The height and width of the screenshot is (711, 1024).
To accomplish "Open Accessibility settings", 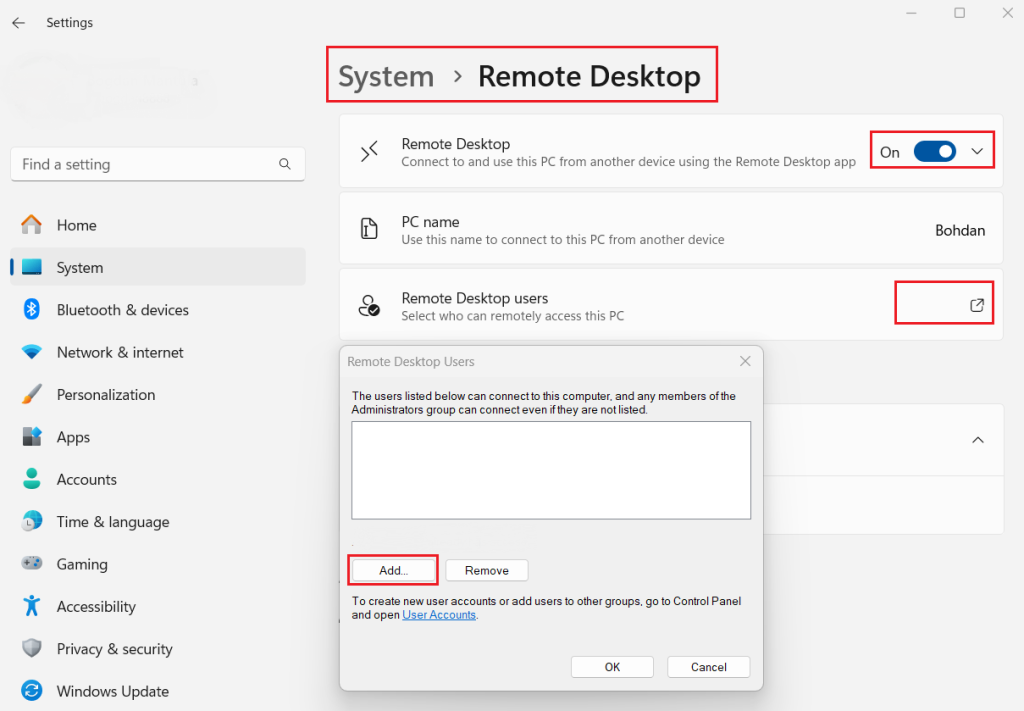I will (x=100, y=606).
